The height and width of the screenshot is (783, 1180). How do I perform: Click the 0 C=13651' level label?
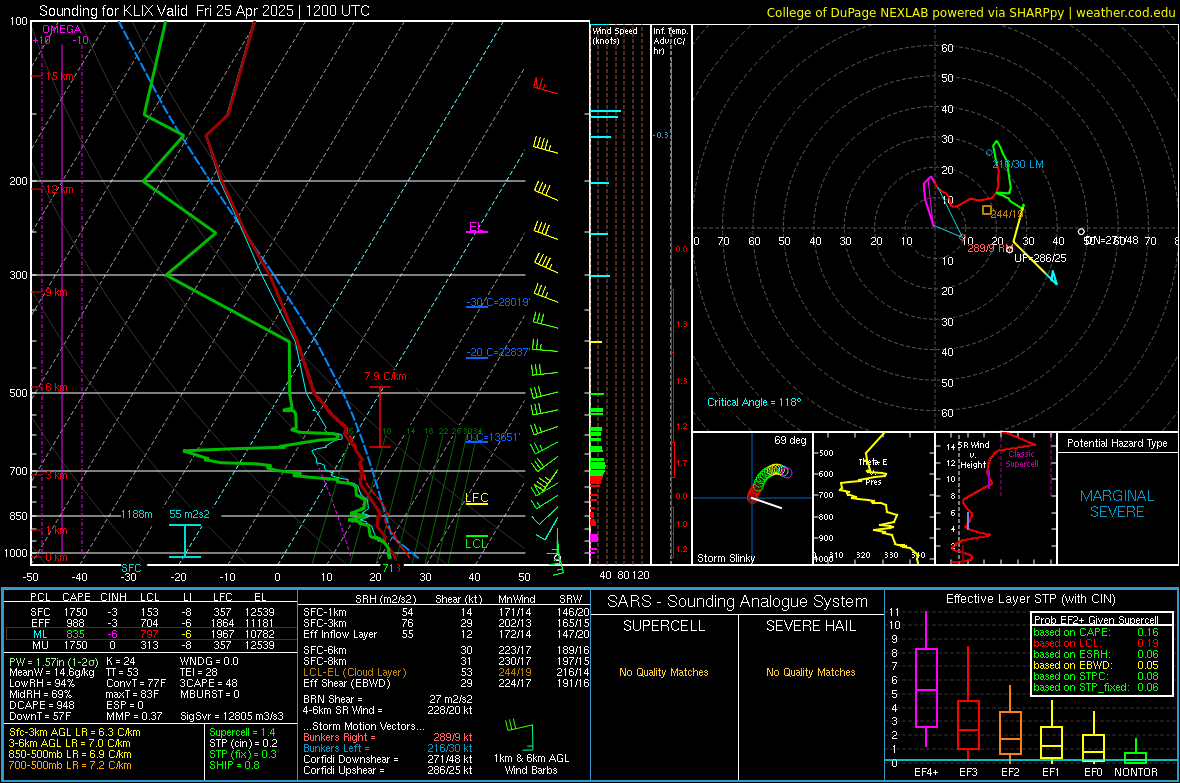[x=493, y=437]
